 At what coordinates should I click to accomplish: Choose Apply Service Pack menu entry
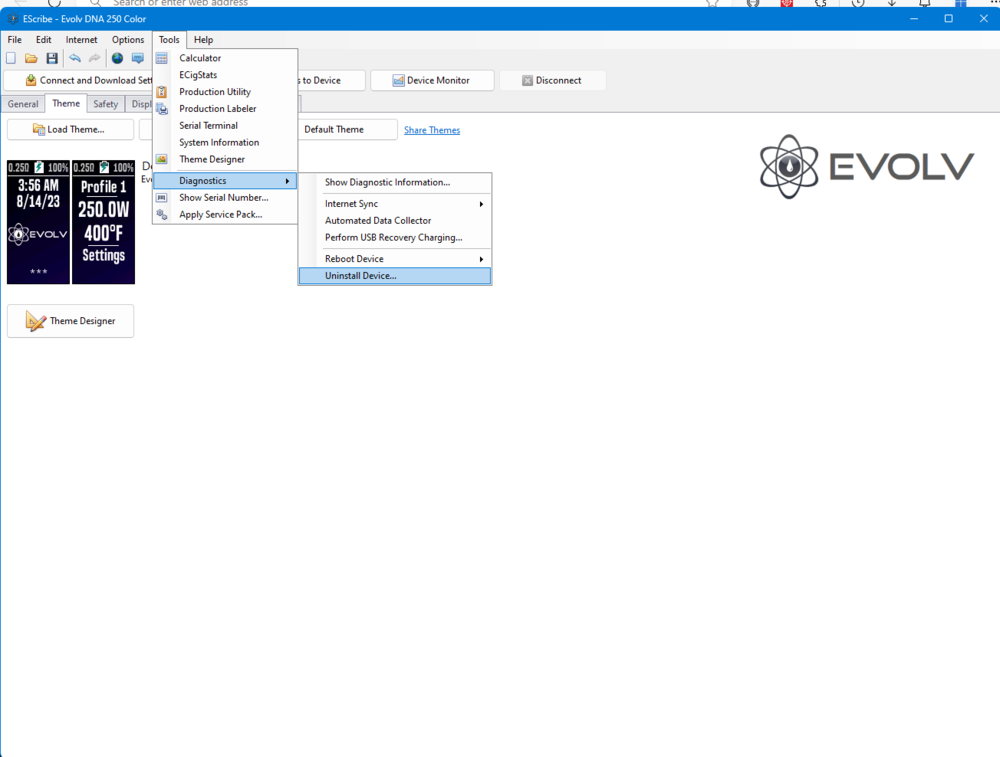click(220, 215)
